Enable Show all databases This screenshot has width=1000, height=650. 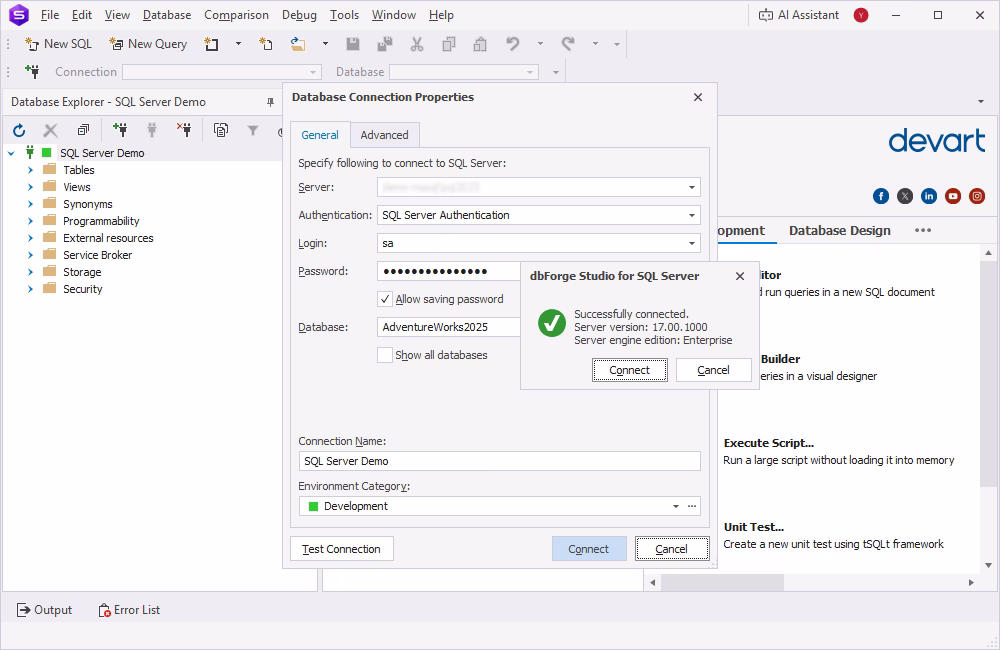(x=384, y=354)
